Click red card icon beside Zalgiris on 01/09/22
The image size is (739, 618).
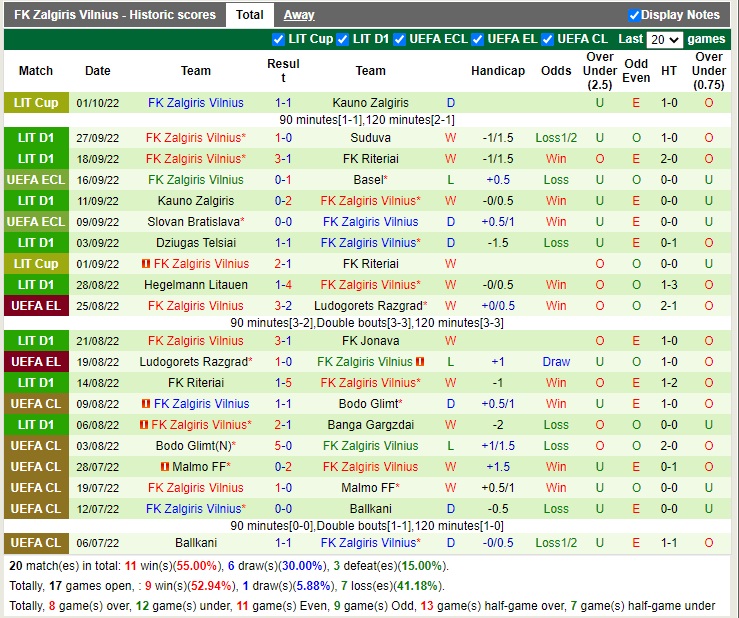[x=146, y=264]
